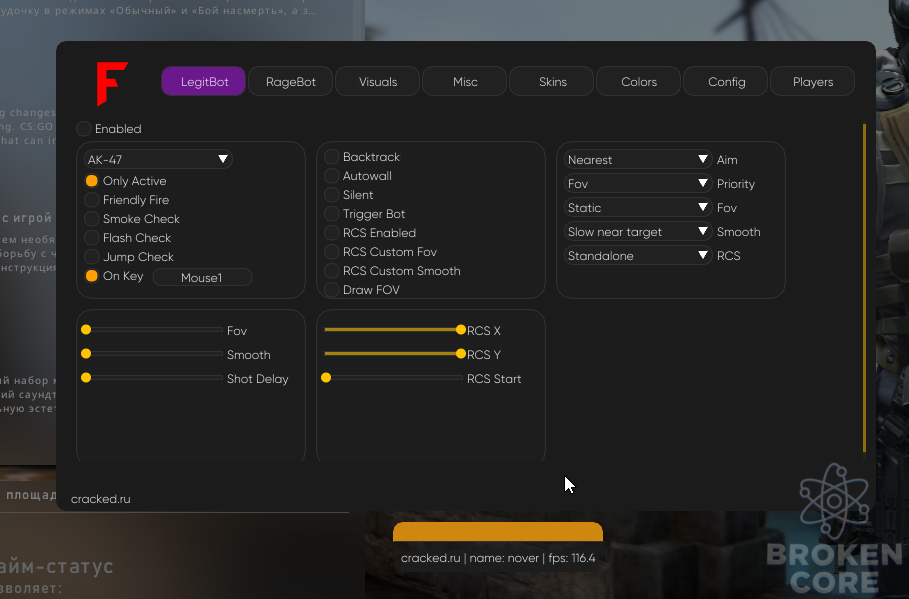Click the "name: nover | fps: 116.4" status text
Viewport: 909px width, 599px height.
[532, 558]
